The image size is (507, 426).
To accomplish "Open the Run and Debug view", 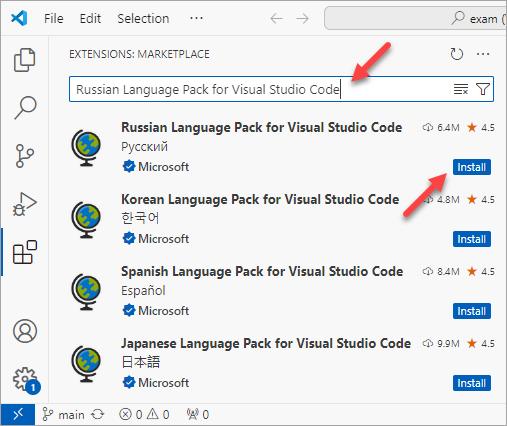I will [25, 204].
